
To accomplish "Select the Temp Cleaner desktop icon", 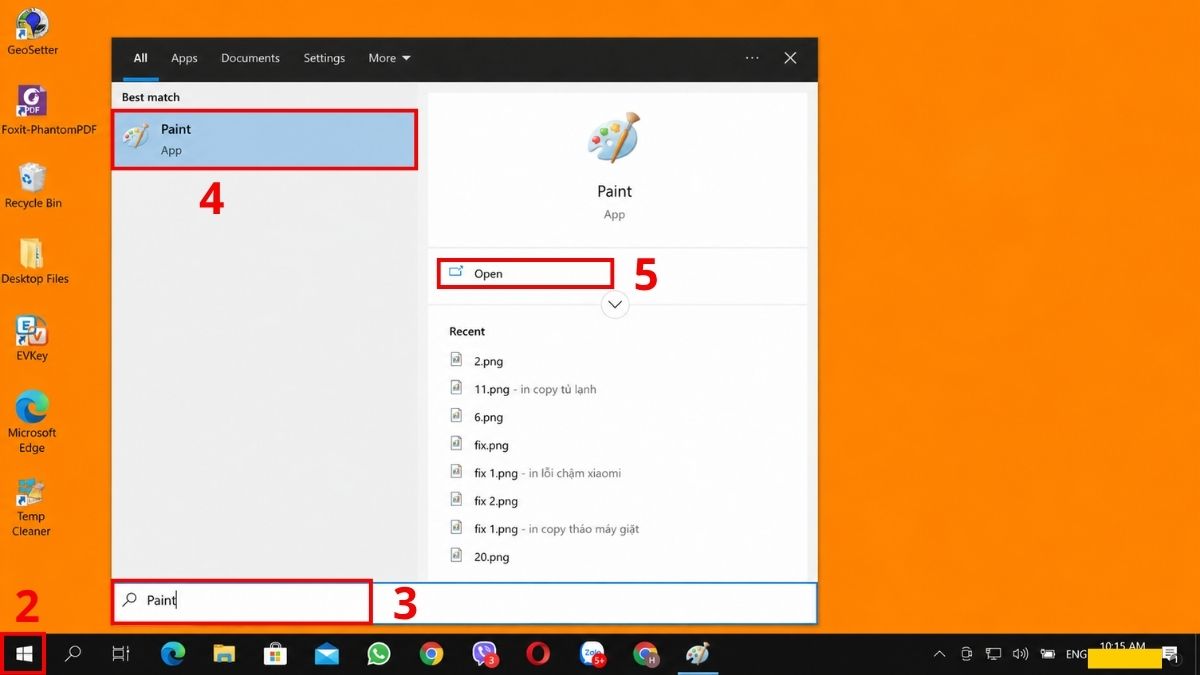I will pyautogui.click(x=31, y=508).
